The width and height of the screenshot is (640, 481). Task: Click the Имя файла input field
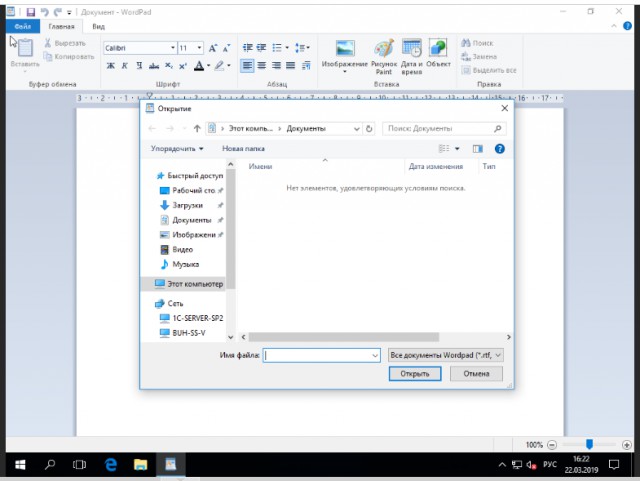[322, 356]
